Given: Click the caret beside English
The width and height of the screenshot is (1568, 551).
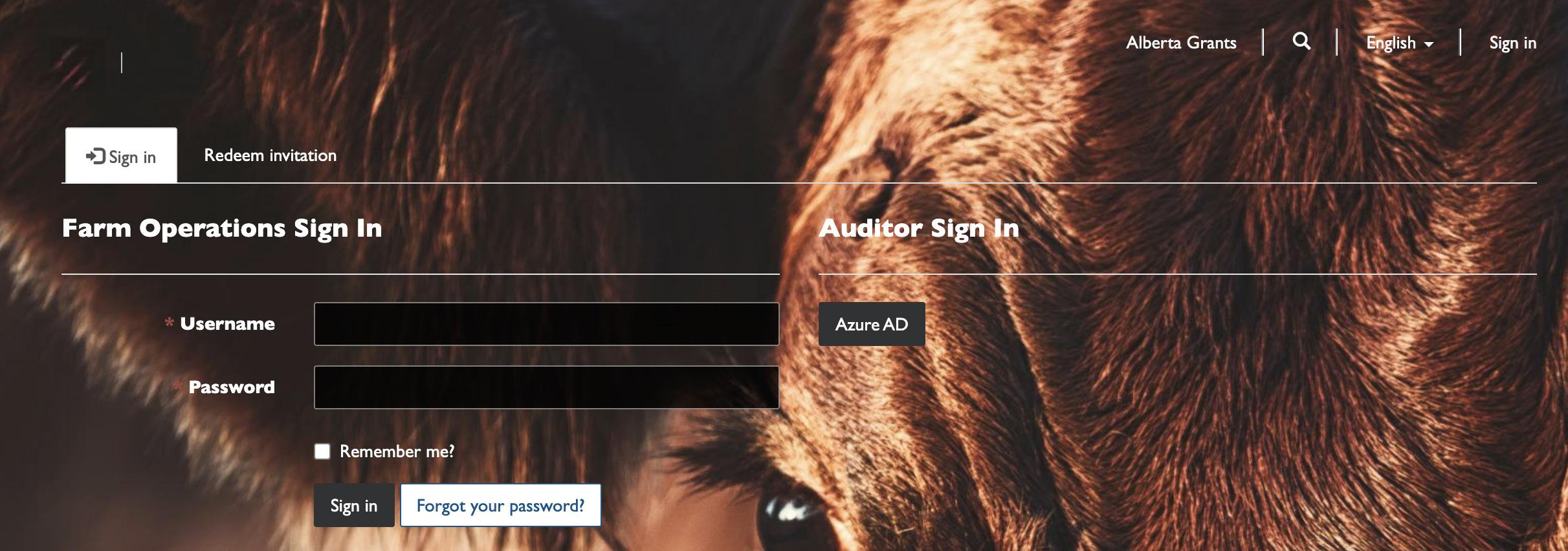Looking at the screenshot, I should (x=1428, y=45).
